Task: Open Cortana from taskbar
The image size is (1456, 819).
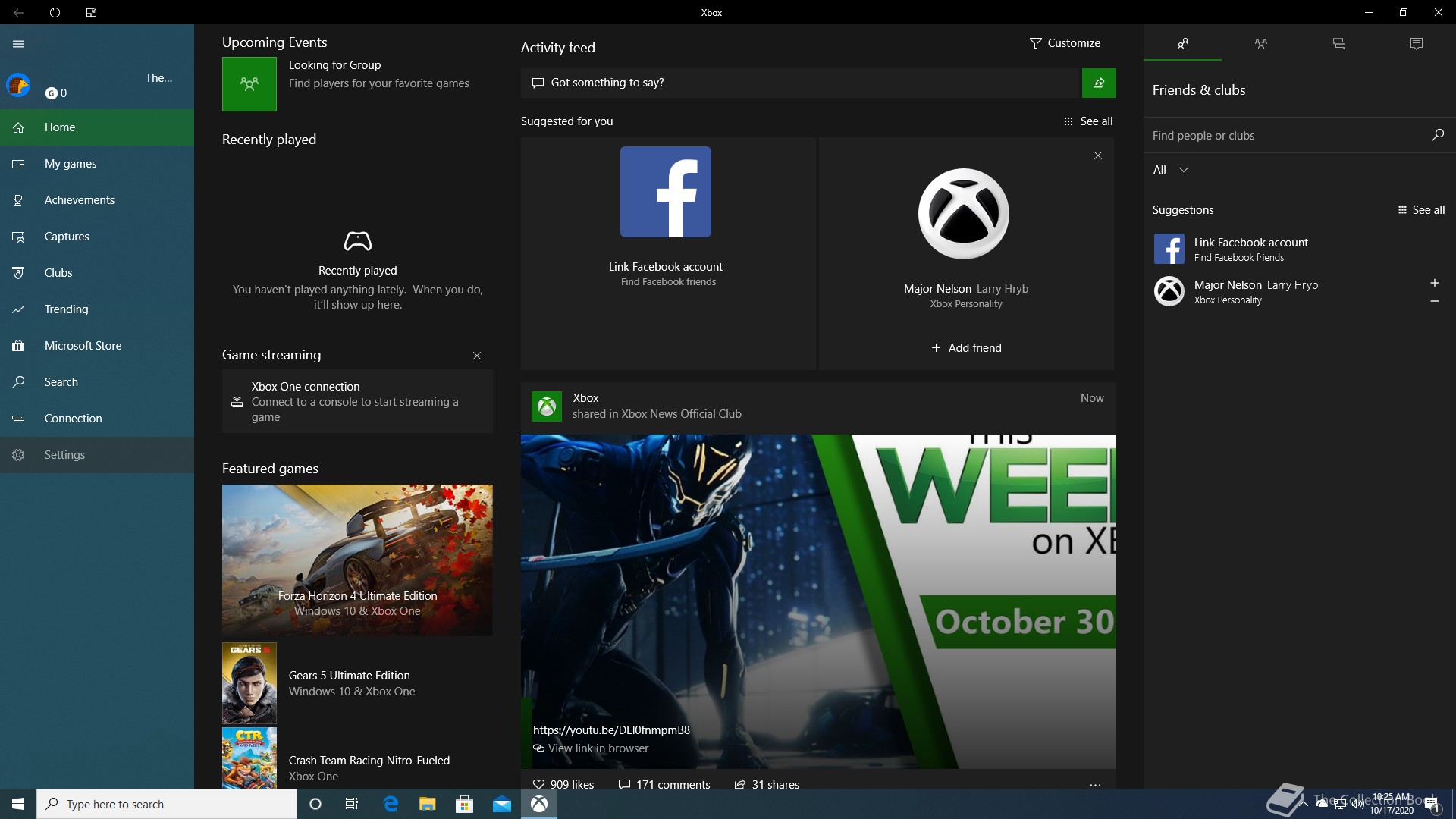Action: coord(315,804)
